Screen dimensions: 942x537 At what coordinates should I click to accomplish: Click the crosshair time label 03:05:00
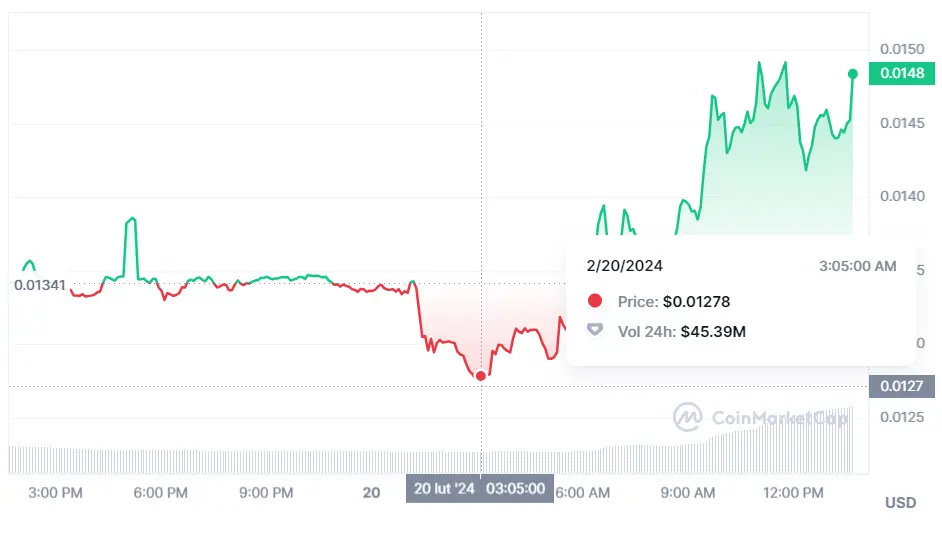516,489
